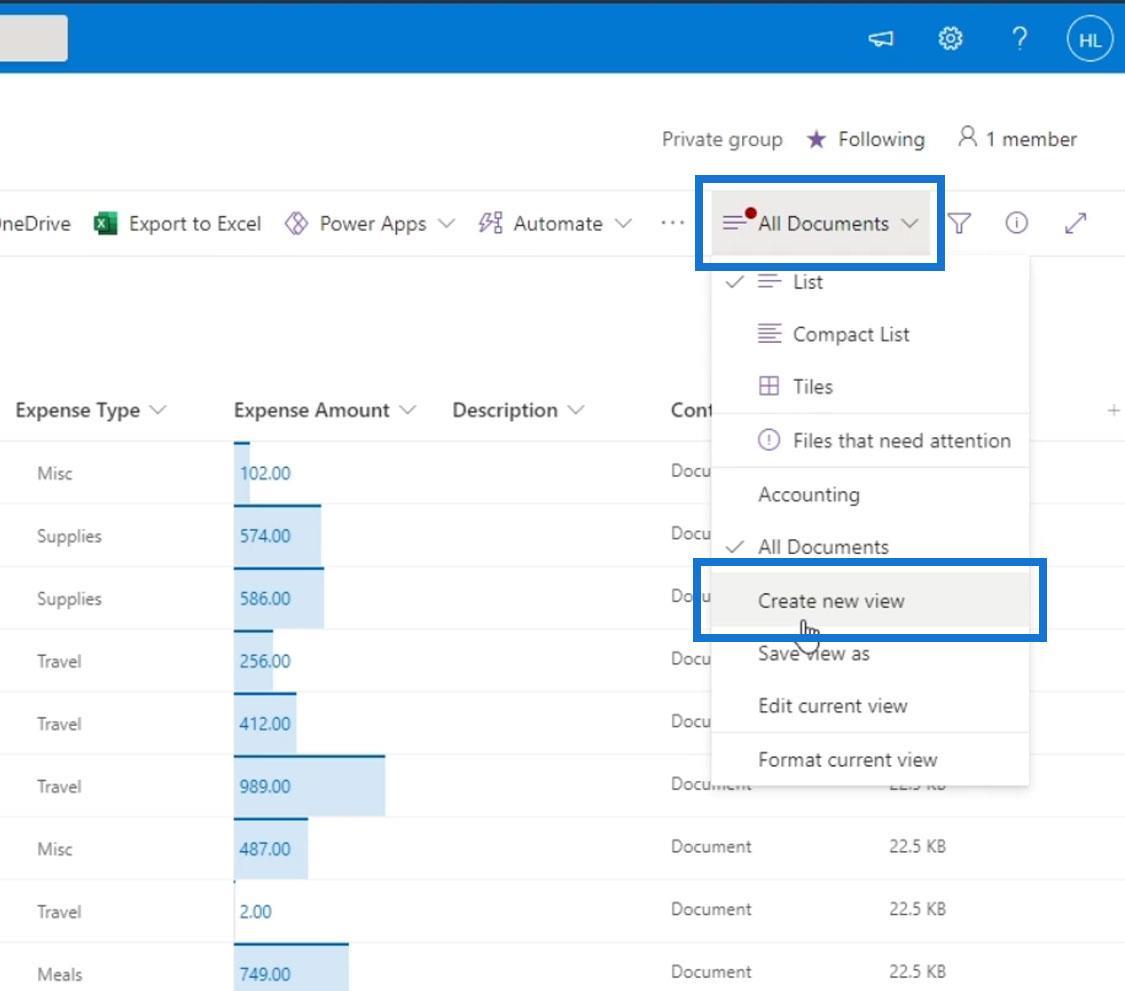The height and width of the screenshot is (991, 1125).
Task: Click Document in the 487.00 row
Action: click(x=711, y=847)
